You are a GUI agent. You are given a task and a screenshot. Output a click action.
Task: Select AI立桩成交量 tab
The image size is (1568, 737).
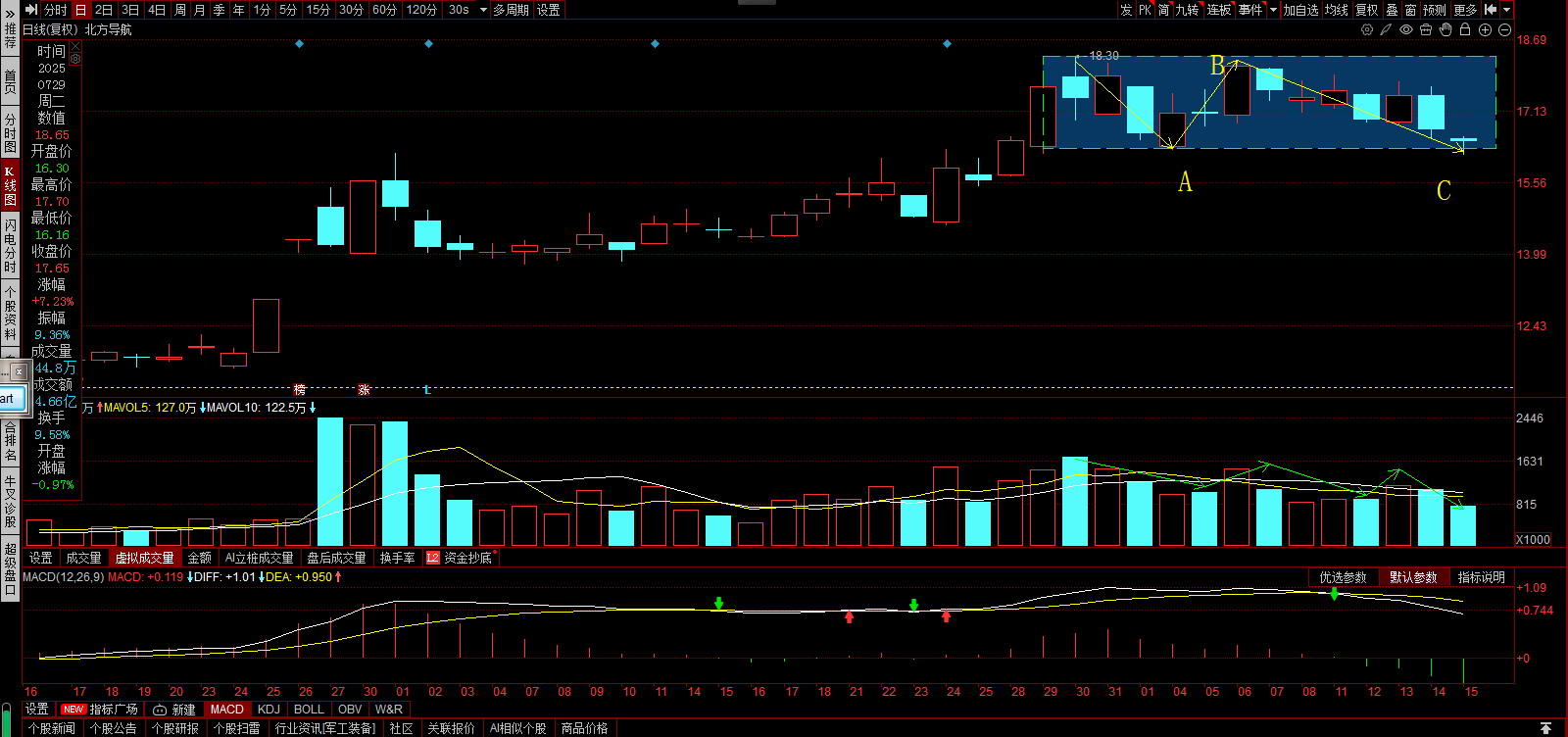259,558
